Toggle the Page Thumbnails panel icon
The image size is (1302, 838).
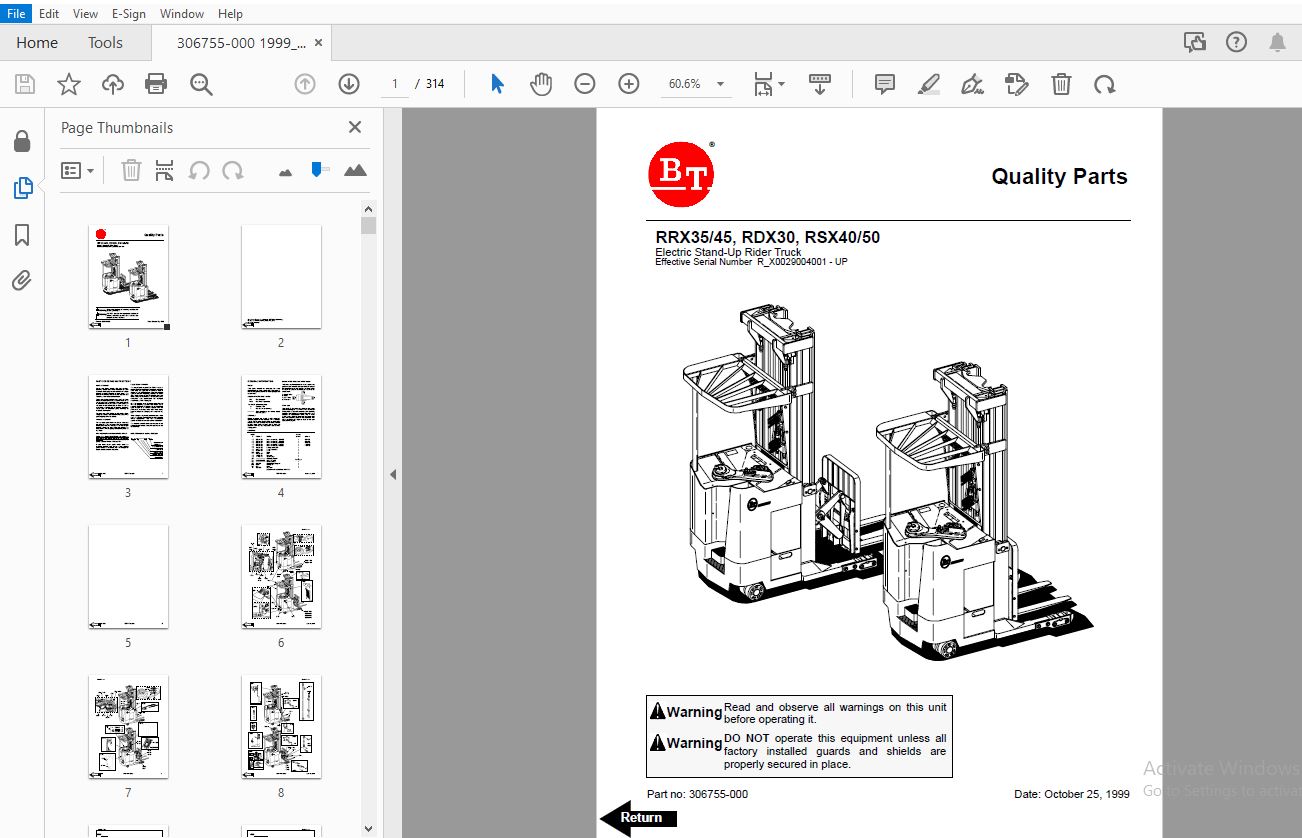pyautogui.click(x=22, y=187)
